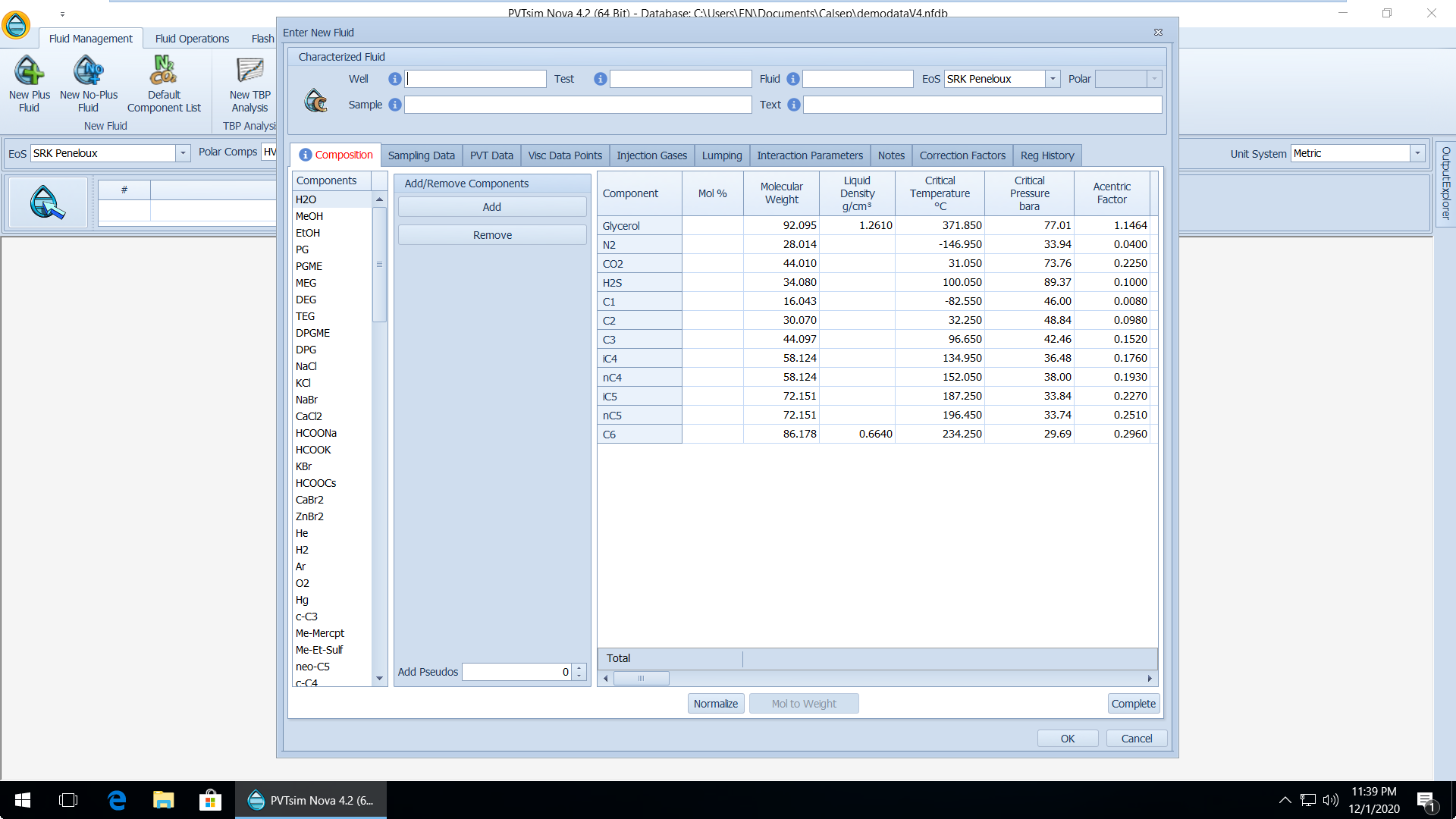Click the Well input field
This screenshot has height=819, width=1456.
pyautogui.click(x=475, y=79)
